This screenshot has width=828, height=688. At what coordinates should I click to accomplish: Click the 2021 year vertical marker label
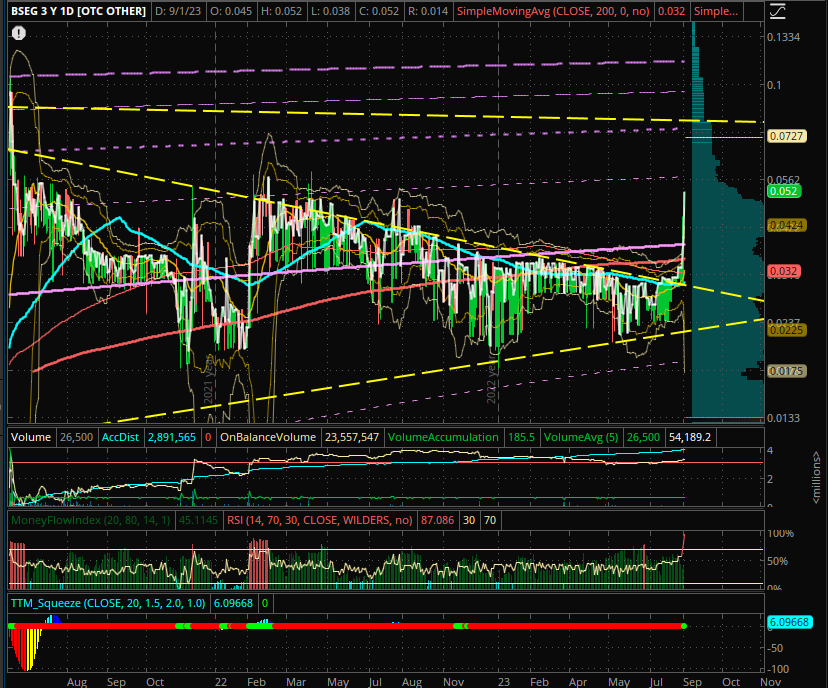tap(209, 379)
